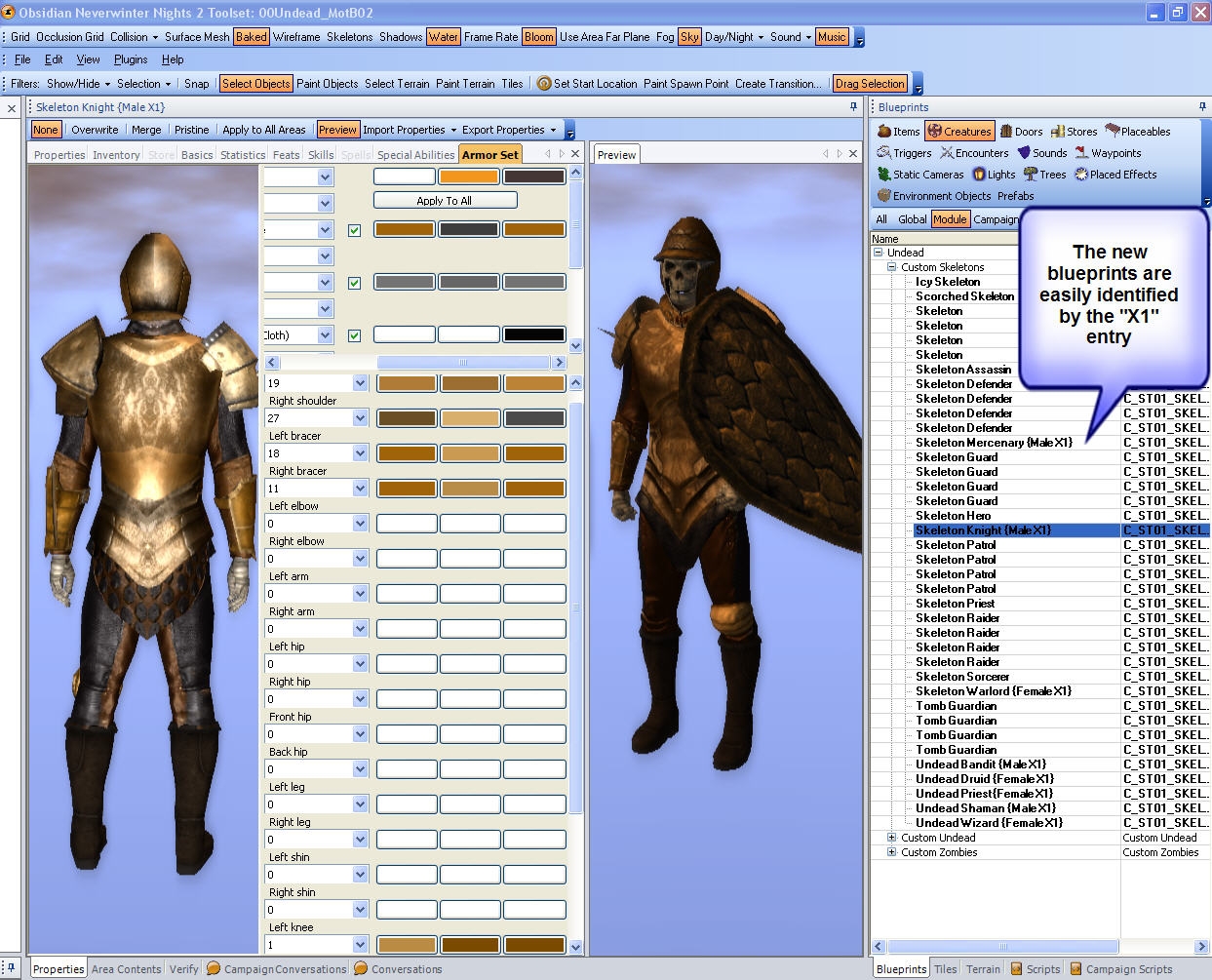The height and width of the screenshot is (980, 1212).
Task: Click the Apply to All Areas button
Action: pyautogui.click(x=263, y=130)
